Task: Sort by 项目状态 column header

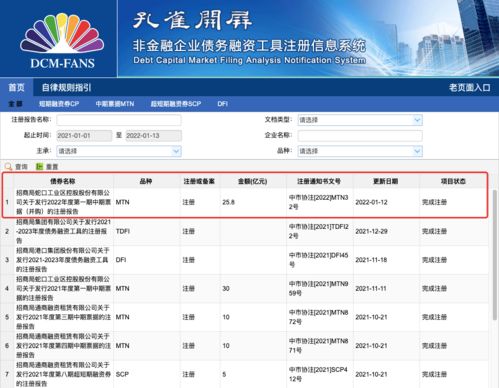Action: pyautogui.click(x=453, y=181)
